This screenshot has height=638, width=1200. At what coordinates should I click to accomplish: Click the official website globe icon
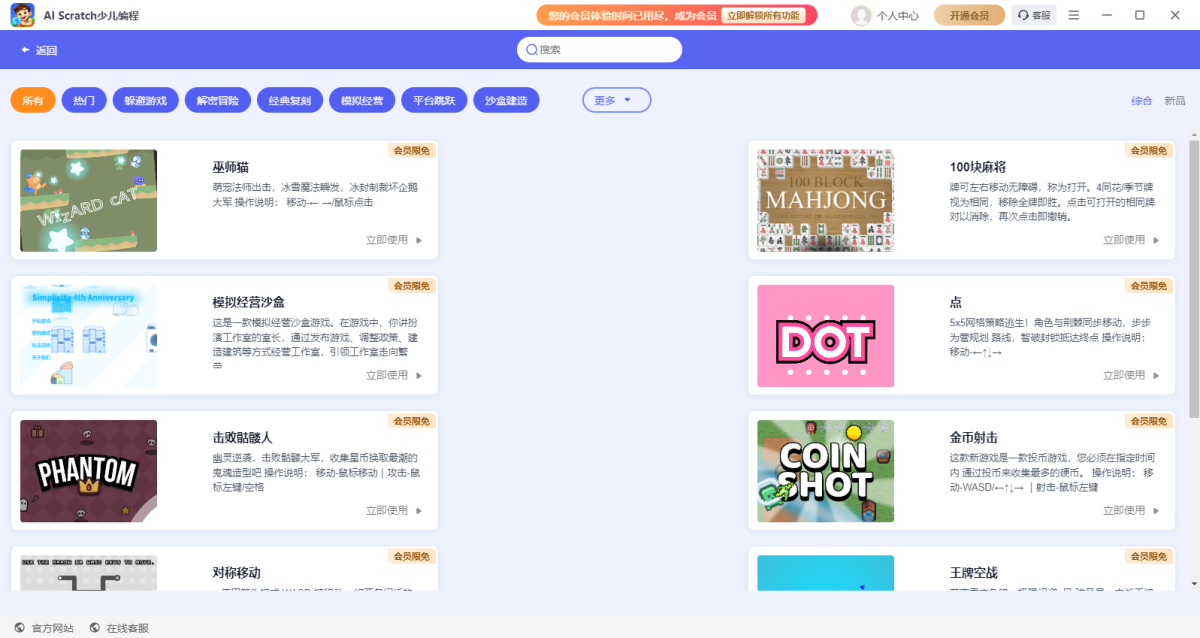pyautogui.click(x=20, y=628)
